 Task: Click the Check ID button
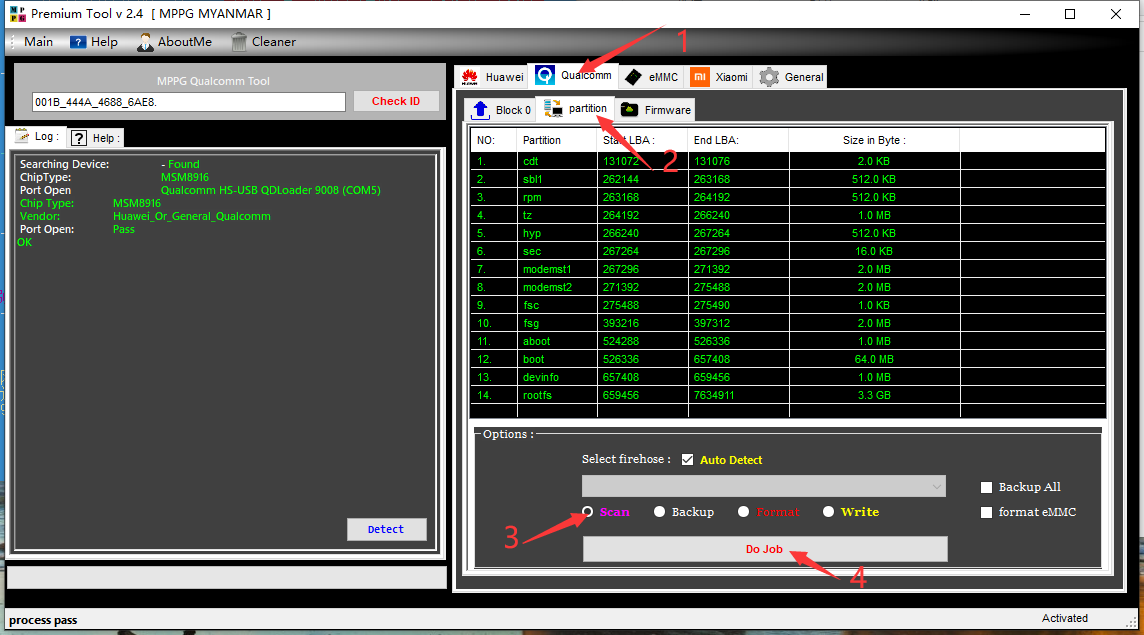pos(396,101)
